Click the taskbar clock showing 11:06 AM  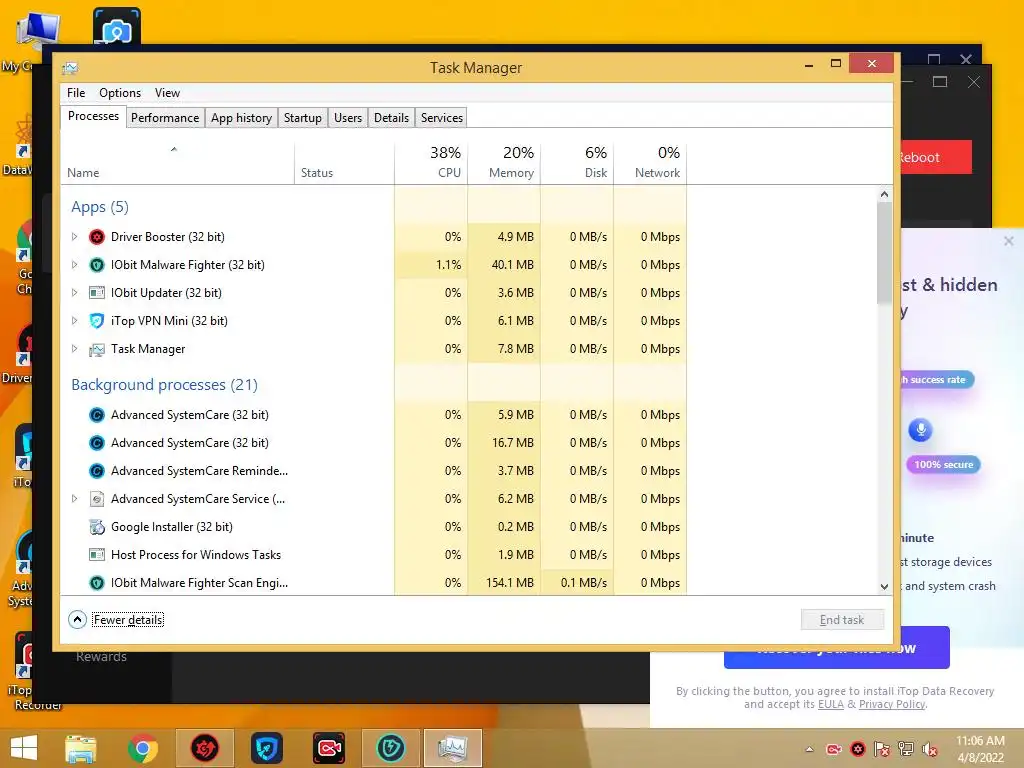tap(980, 749)
